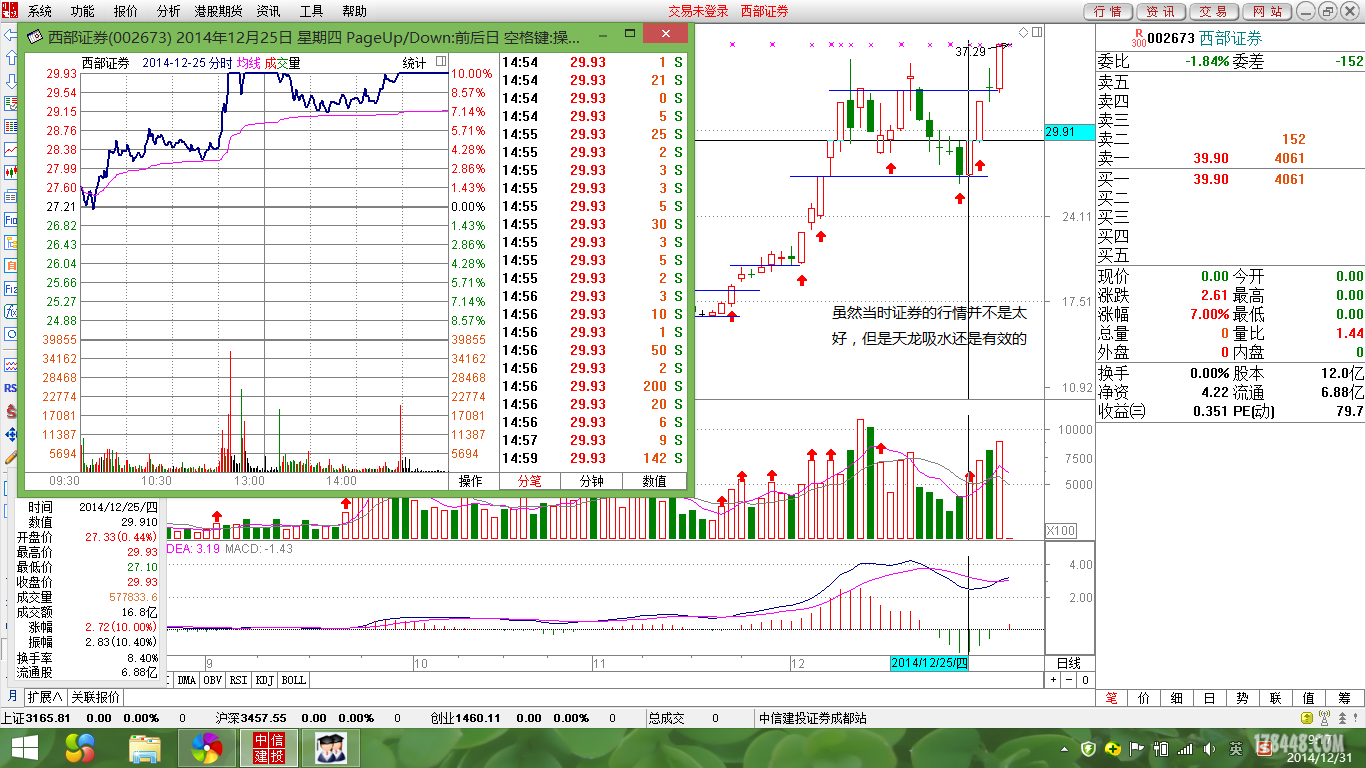
Task: Select the 细 tab in quote panel
Action: coord(1178,698)
